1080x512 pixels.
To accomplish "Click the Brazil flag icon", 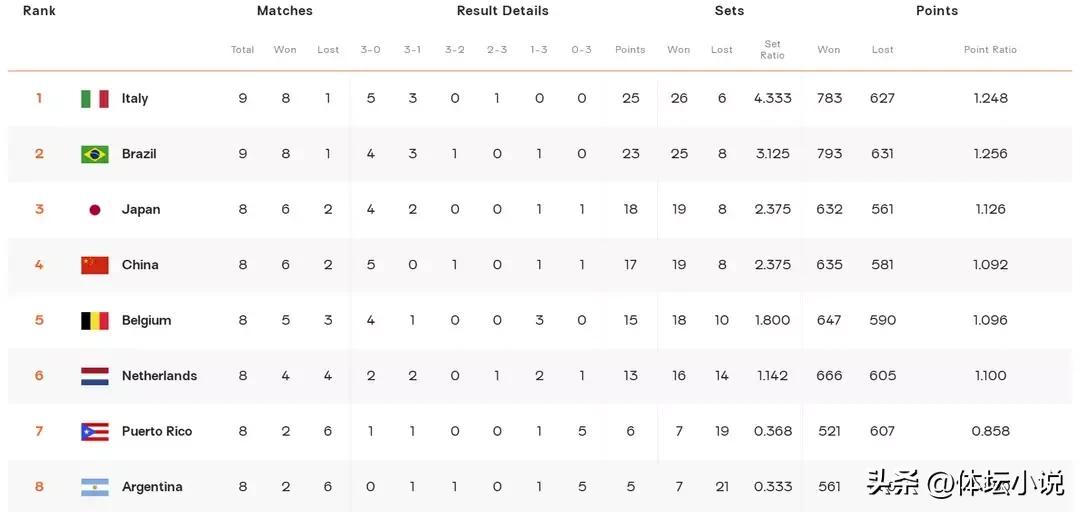I will coord(94,154).
